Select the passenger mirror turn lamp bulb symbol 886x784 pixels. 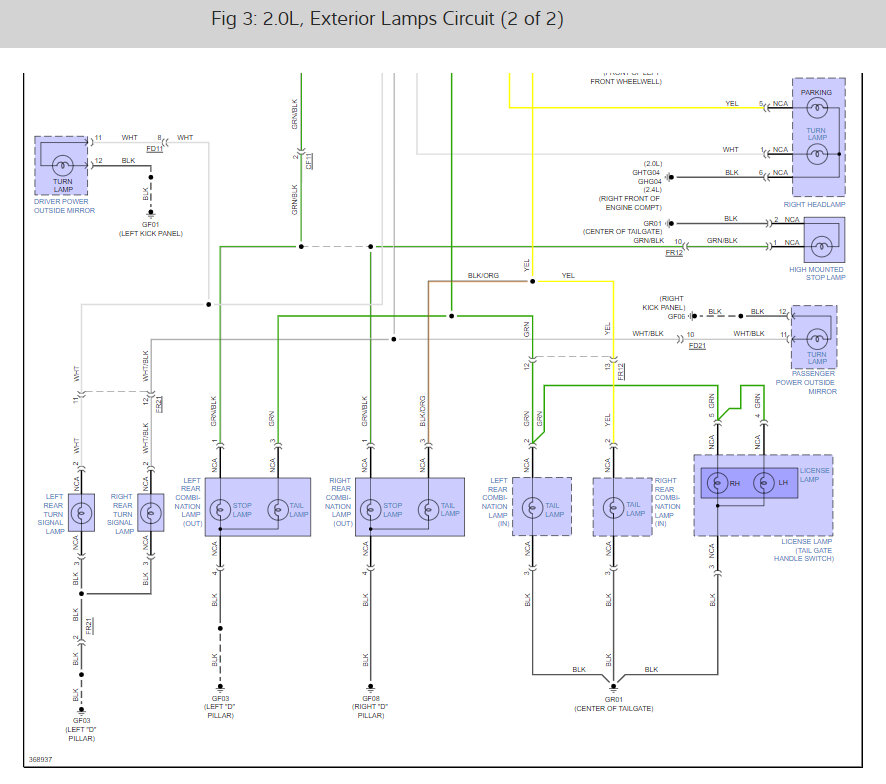816,339
